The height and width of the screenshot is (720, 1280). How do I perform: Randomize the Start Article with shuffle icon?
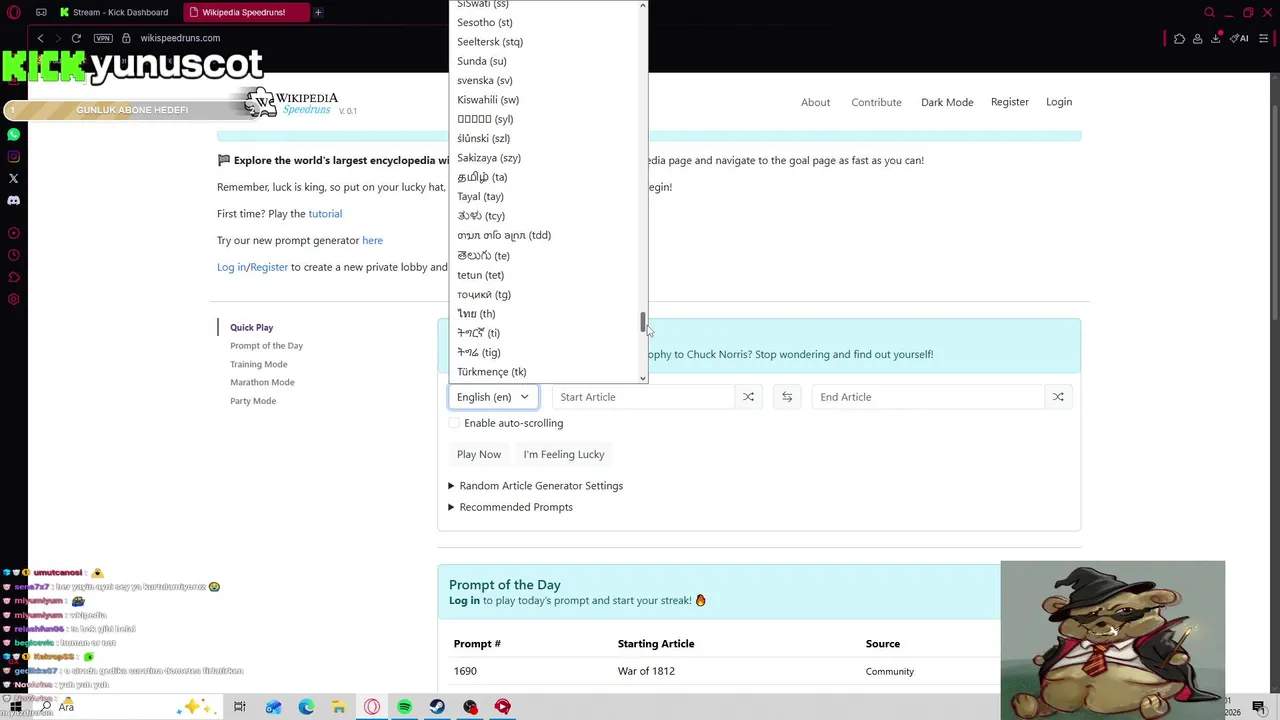[x=748, y=397]
